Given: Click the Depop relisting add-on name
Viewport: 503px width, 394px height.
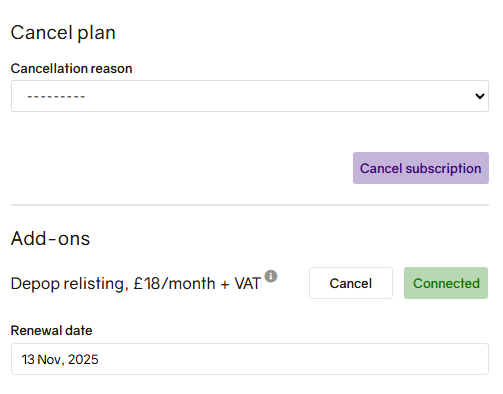Looking at the screenshot, I should coord(69,284).
